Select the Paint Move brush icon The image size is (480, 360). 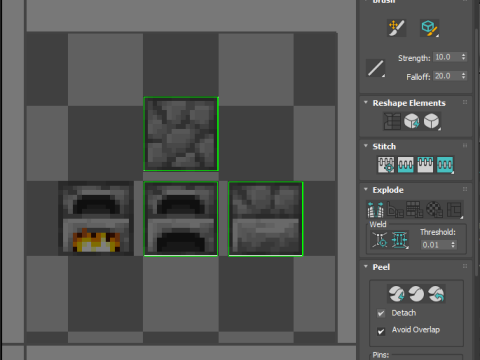396,28
